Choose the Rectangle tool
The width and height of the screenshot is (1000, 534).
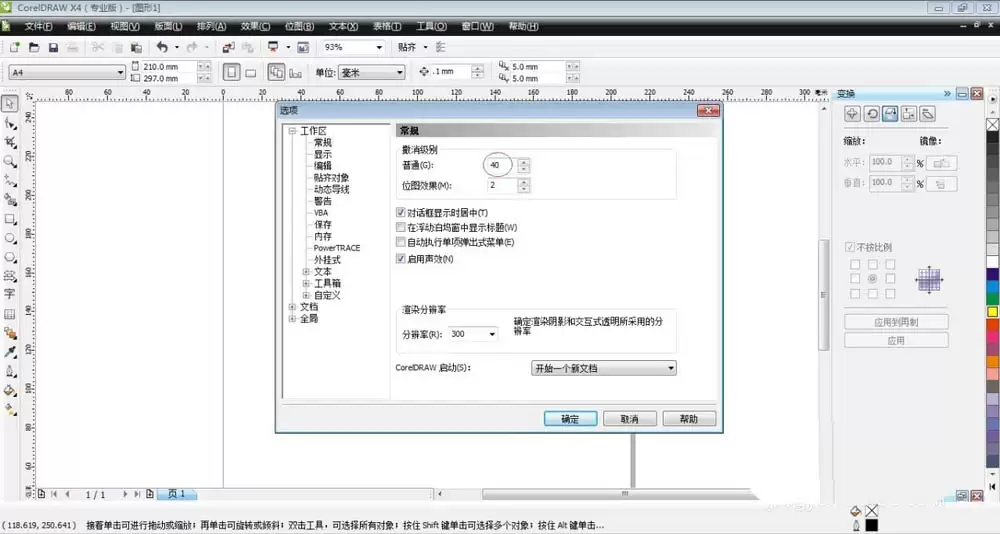[10, 218]
